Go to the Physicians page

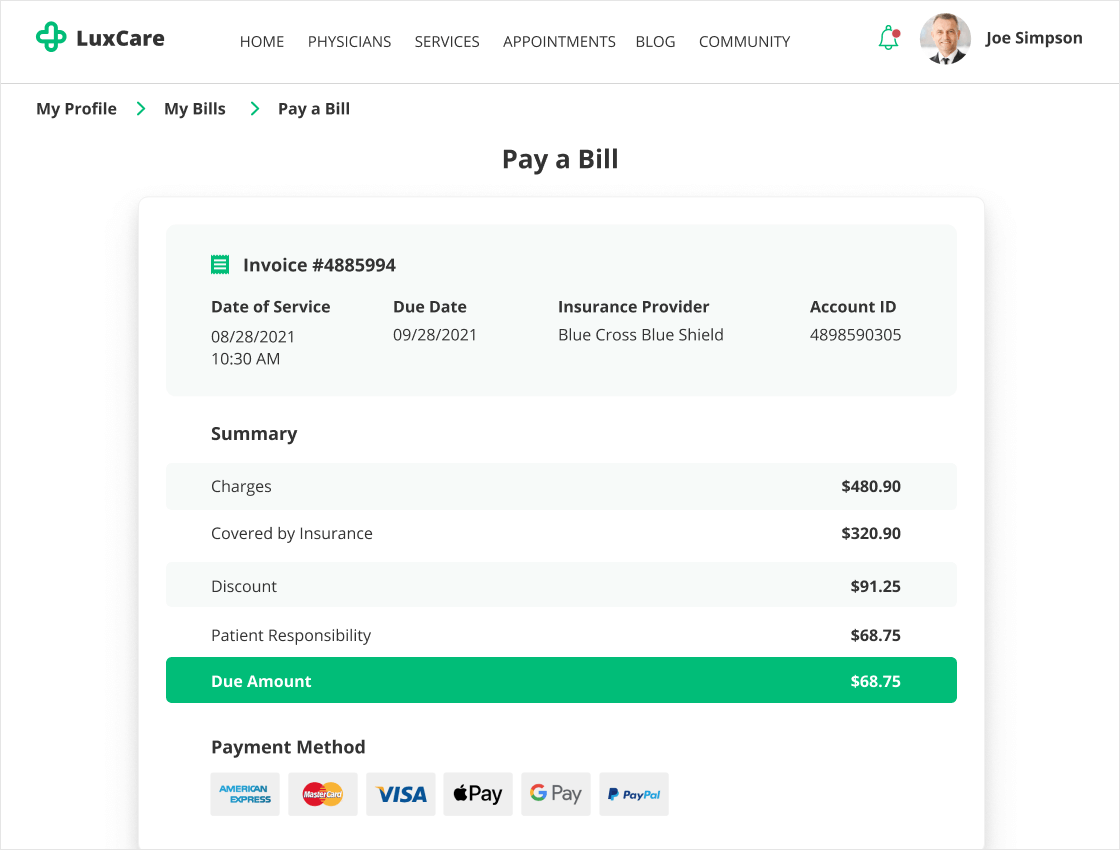349,42
